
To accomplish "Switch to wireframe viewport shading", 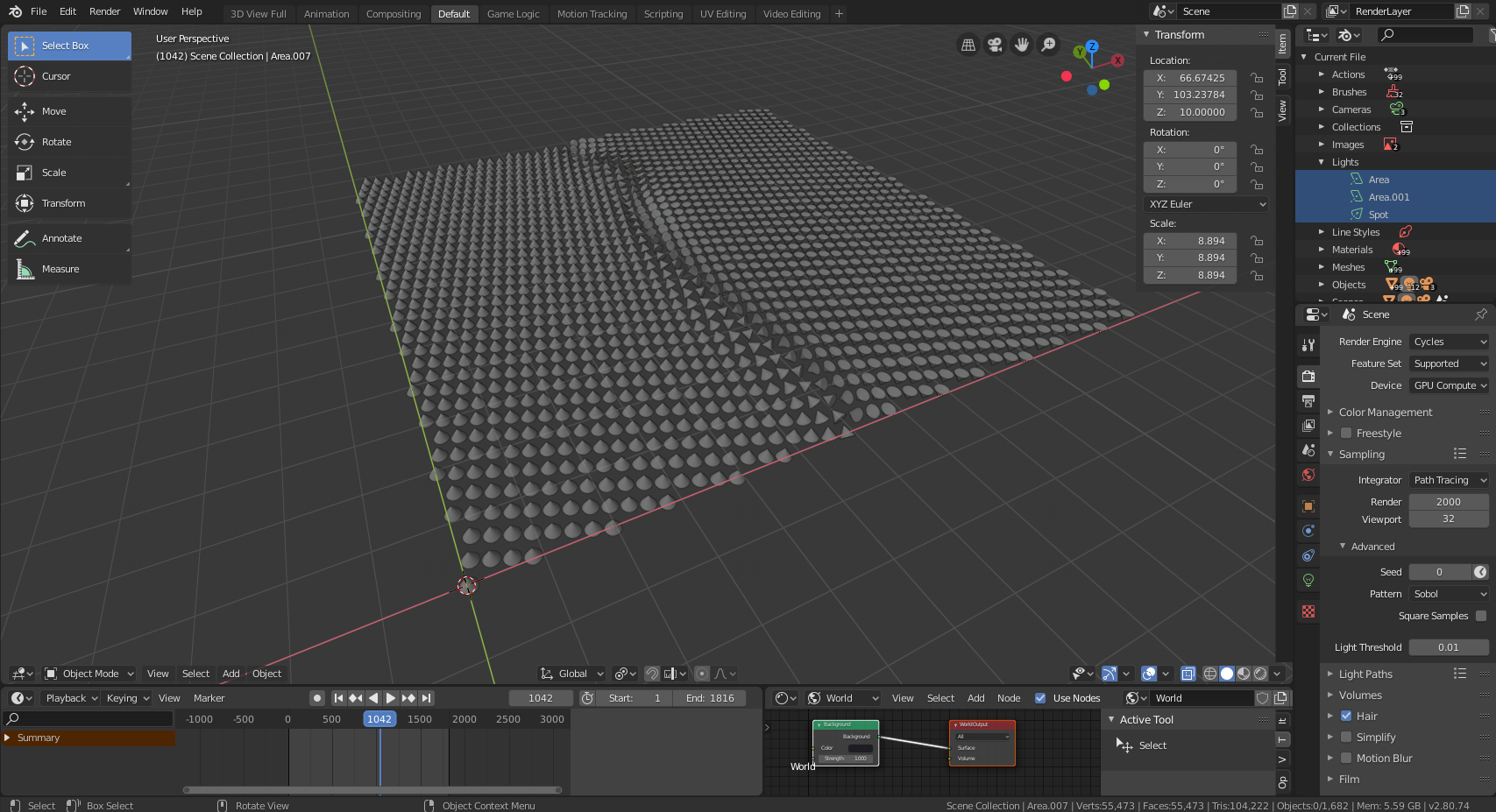I will pyautogui.click(x=1210, y=674).
